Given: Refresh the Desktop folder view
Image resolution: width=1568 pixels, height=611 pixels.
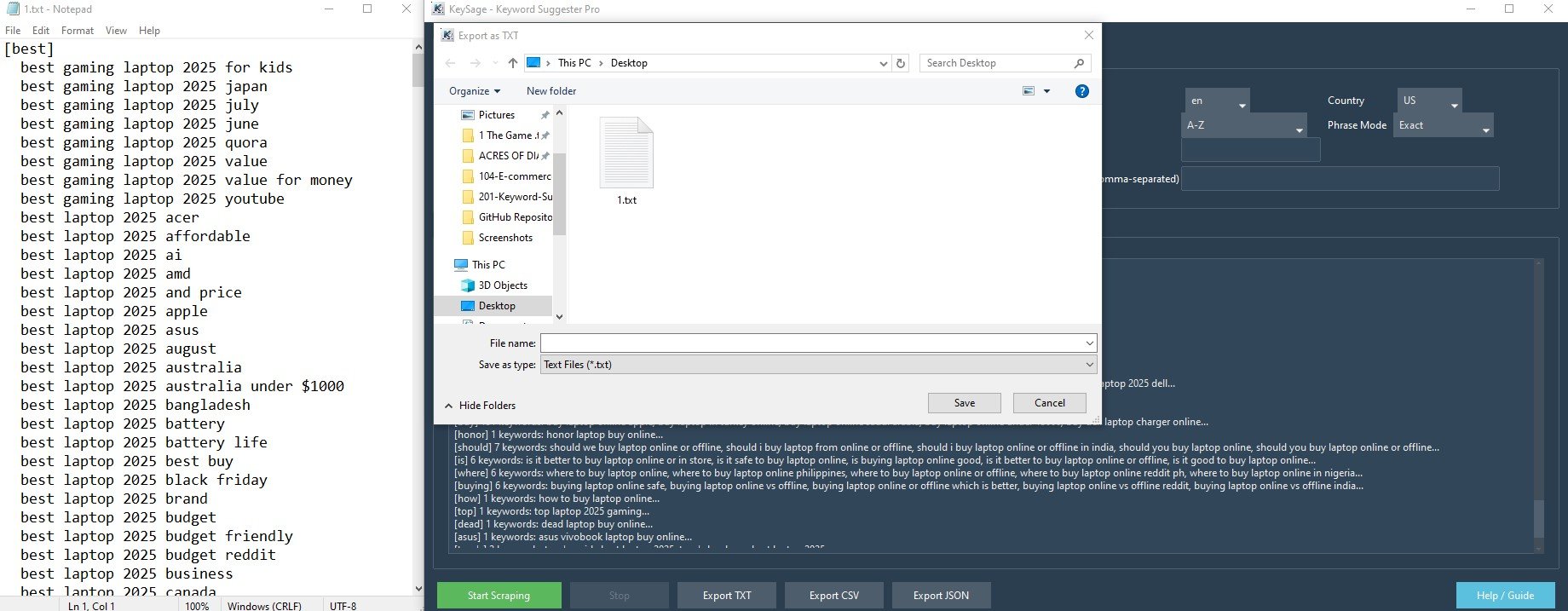Looking at the screenshot, I should (901, 63).
